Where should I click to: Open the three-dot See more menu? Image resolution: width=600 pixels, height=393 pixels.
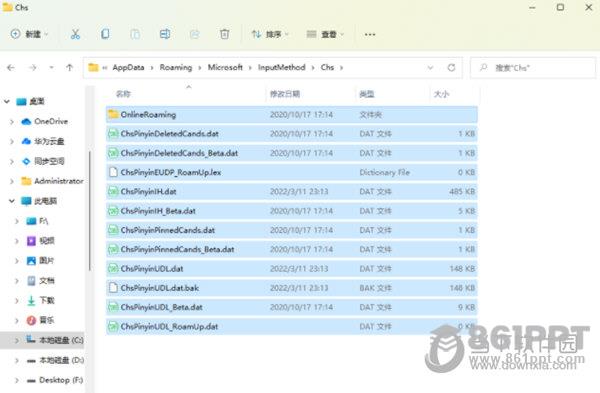tap(370, 34)
